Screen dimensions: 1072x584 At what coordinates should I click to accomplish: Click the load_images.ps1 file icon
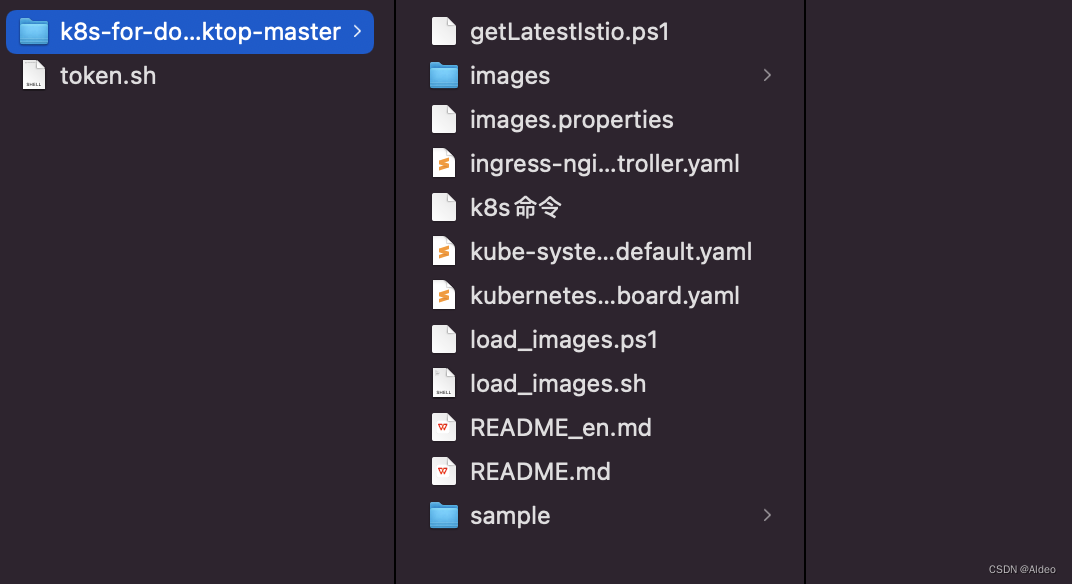444,339
